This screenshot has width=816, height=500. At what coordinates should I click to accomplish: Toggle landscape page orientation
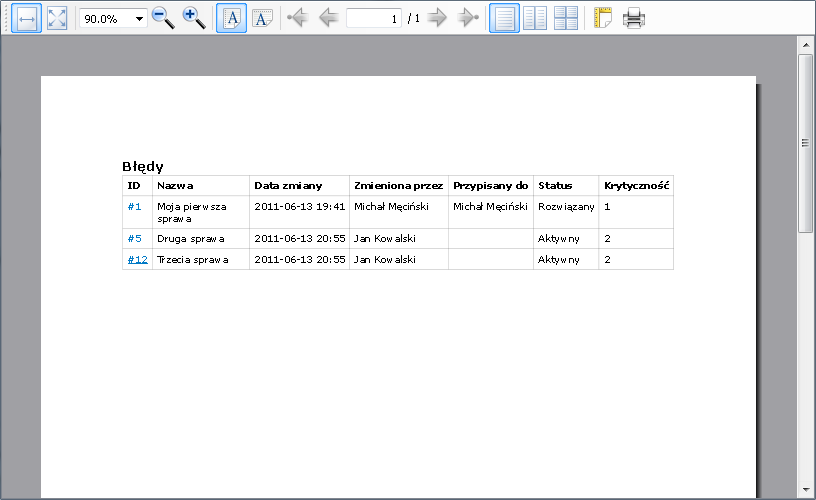[262, 18]
